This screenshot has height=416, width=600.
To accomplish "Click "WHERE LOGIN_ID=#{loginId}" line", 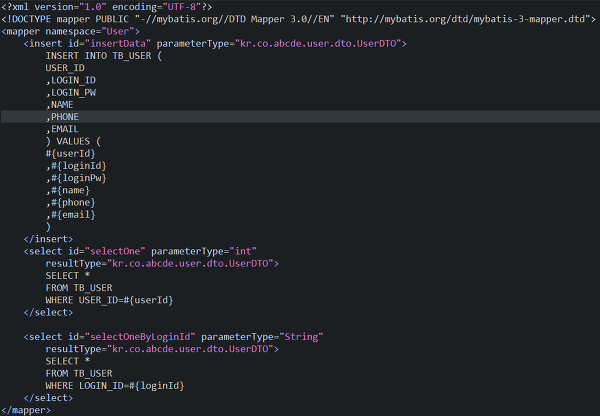I will (x=115, y=386).
